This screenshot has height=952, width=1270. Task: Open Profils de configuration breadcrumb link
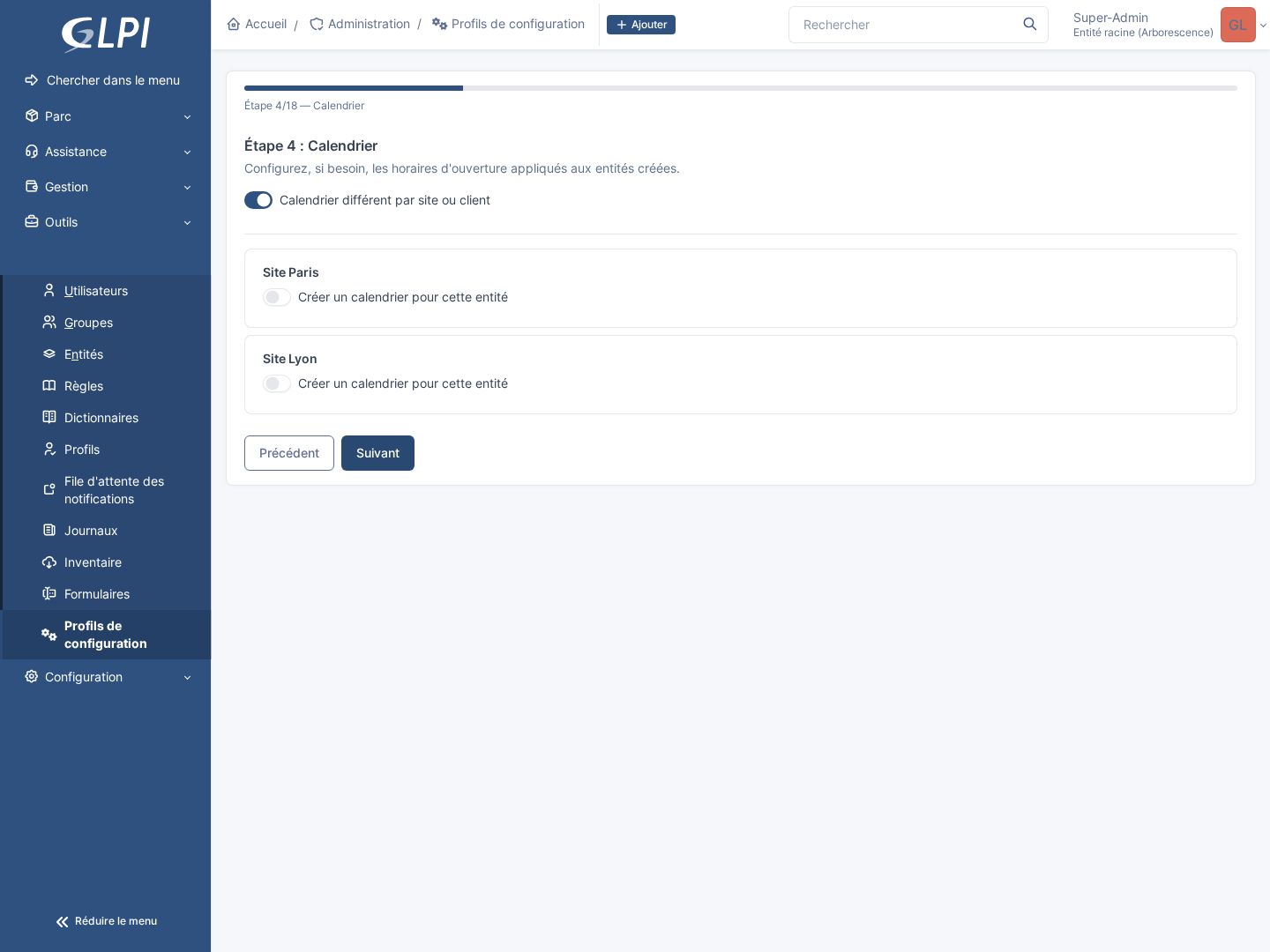[x=508, y=25]
